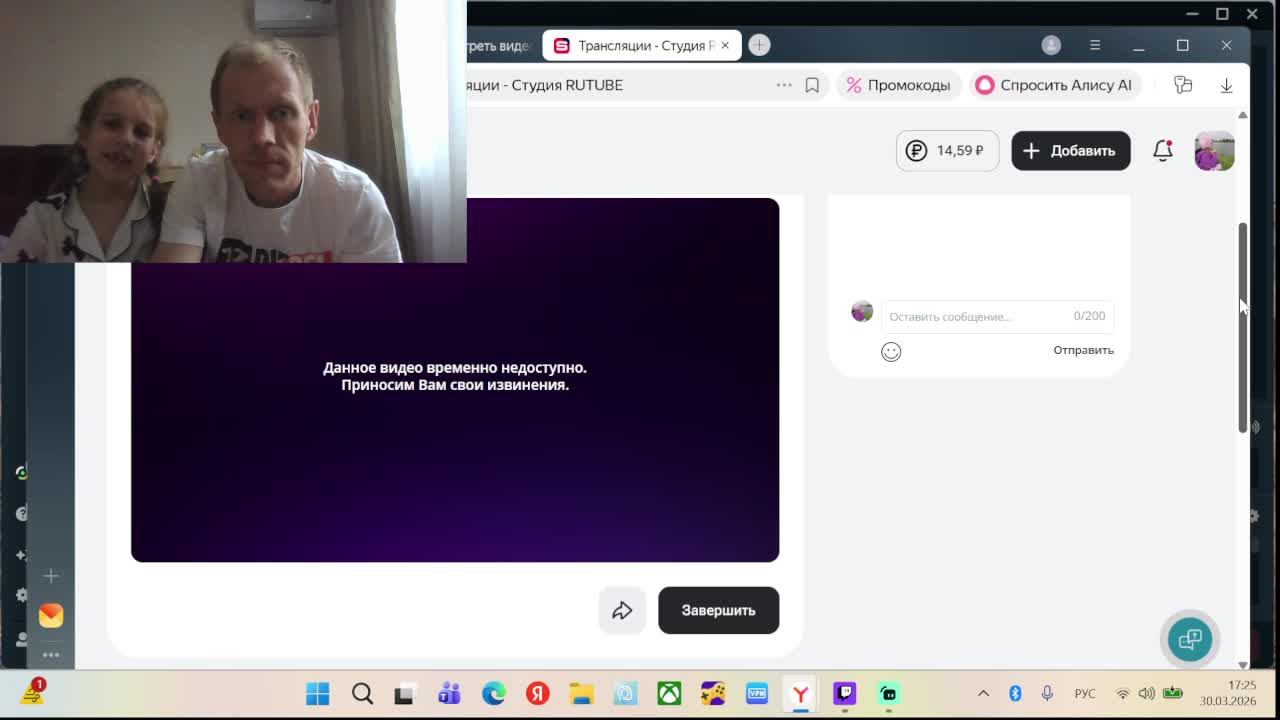Open the Промокоды button in the address bar
Screen dimensions: 1280x720
click(898, 85)
